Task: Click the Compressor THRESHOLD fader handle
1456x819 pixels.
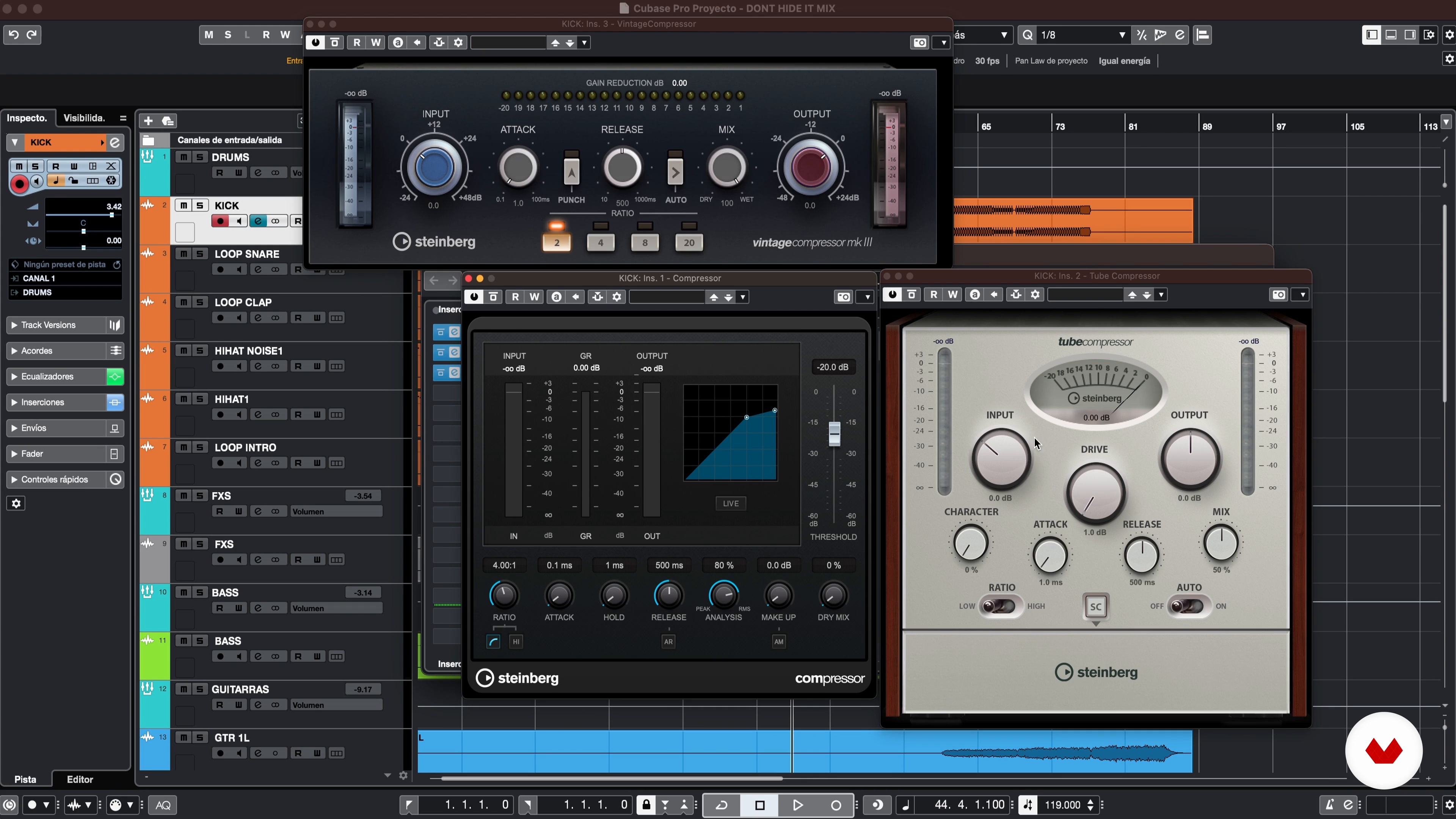Action: pos(834,434)
